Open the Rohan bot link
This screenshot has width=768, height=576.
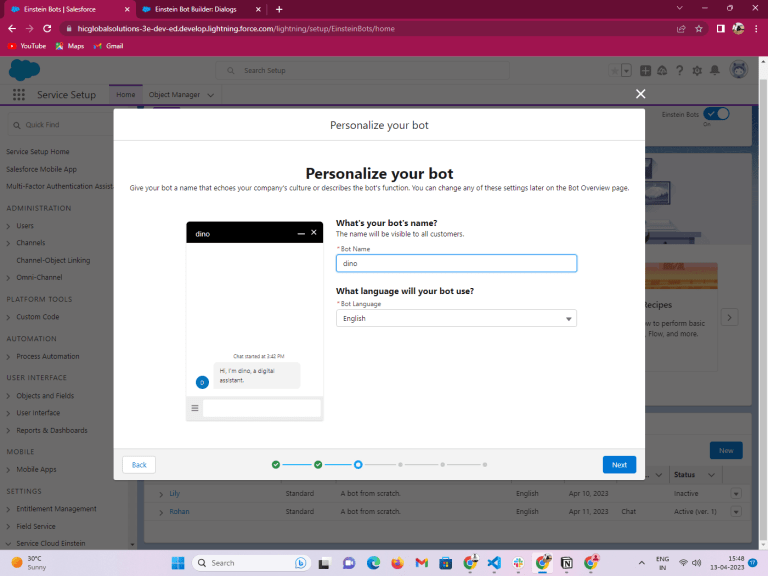click(x=179, y=511)
